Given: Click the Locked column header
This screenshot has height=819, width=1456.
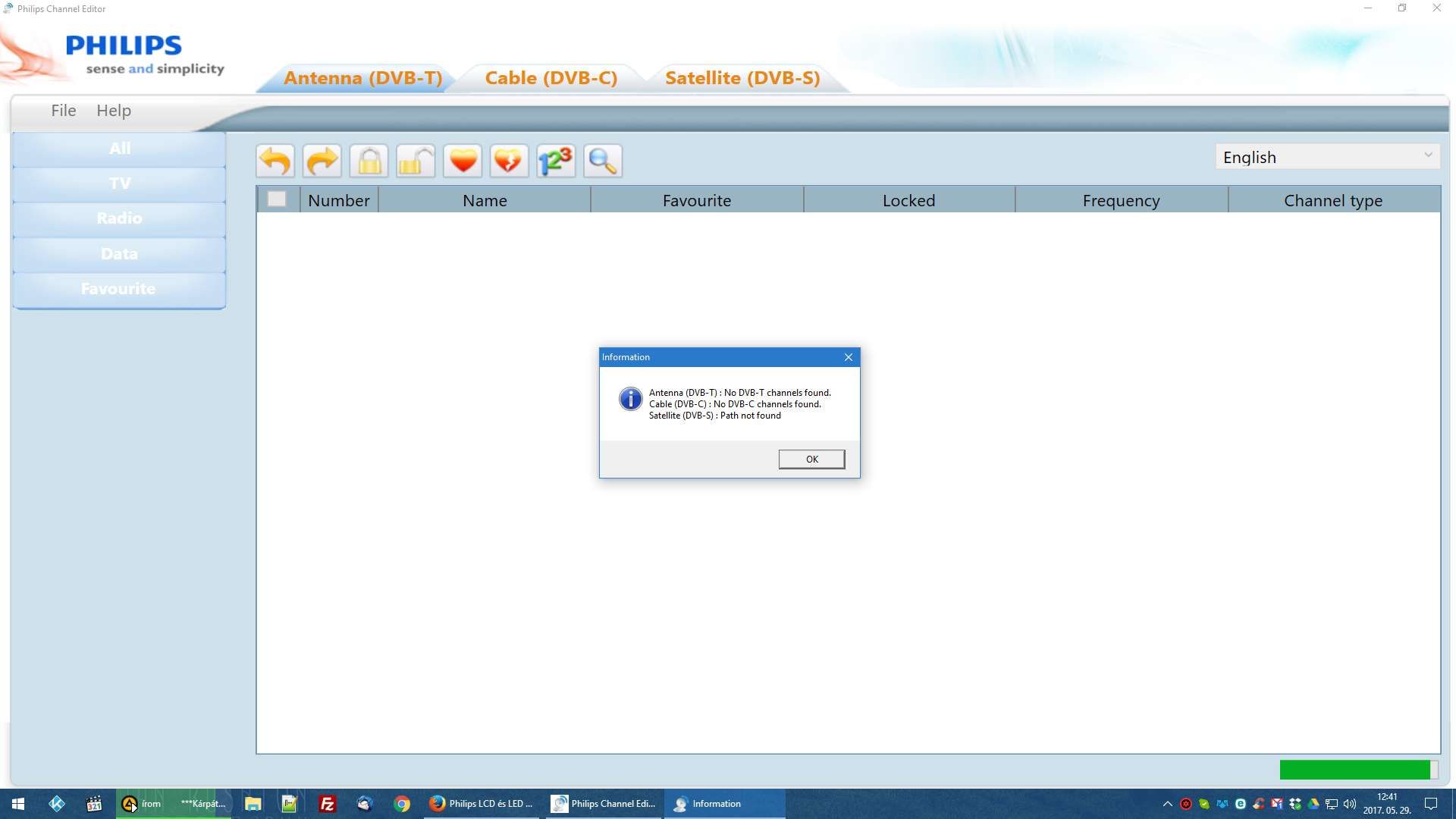Looking at the screenshot, I should (x=908, y=200).
